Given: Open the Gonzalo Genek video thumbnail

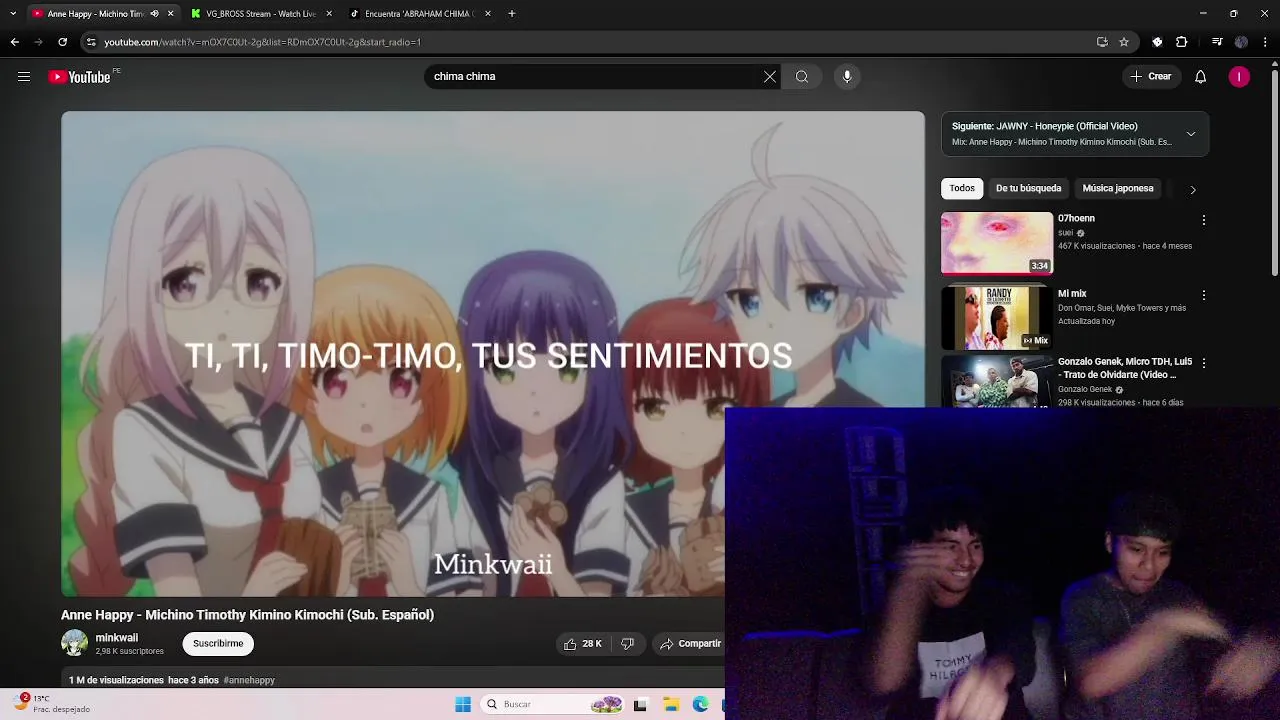Looking at the screenshot, I should pyautogui.click(x=997, y=381).
